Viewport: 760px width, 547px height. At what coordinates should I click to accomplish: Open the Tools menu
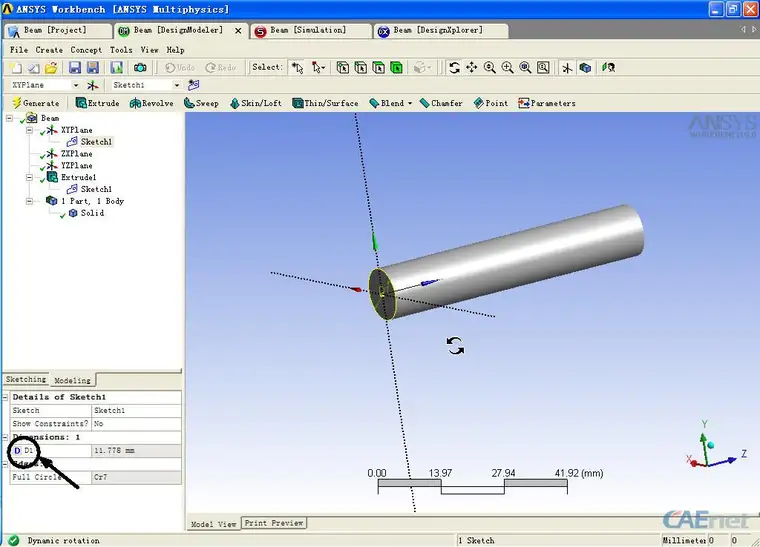coord(121,50)
